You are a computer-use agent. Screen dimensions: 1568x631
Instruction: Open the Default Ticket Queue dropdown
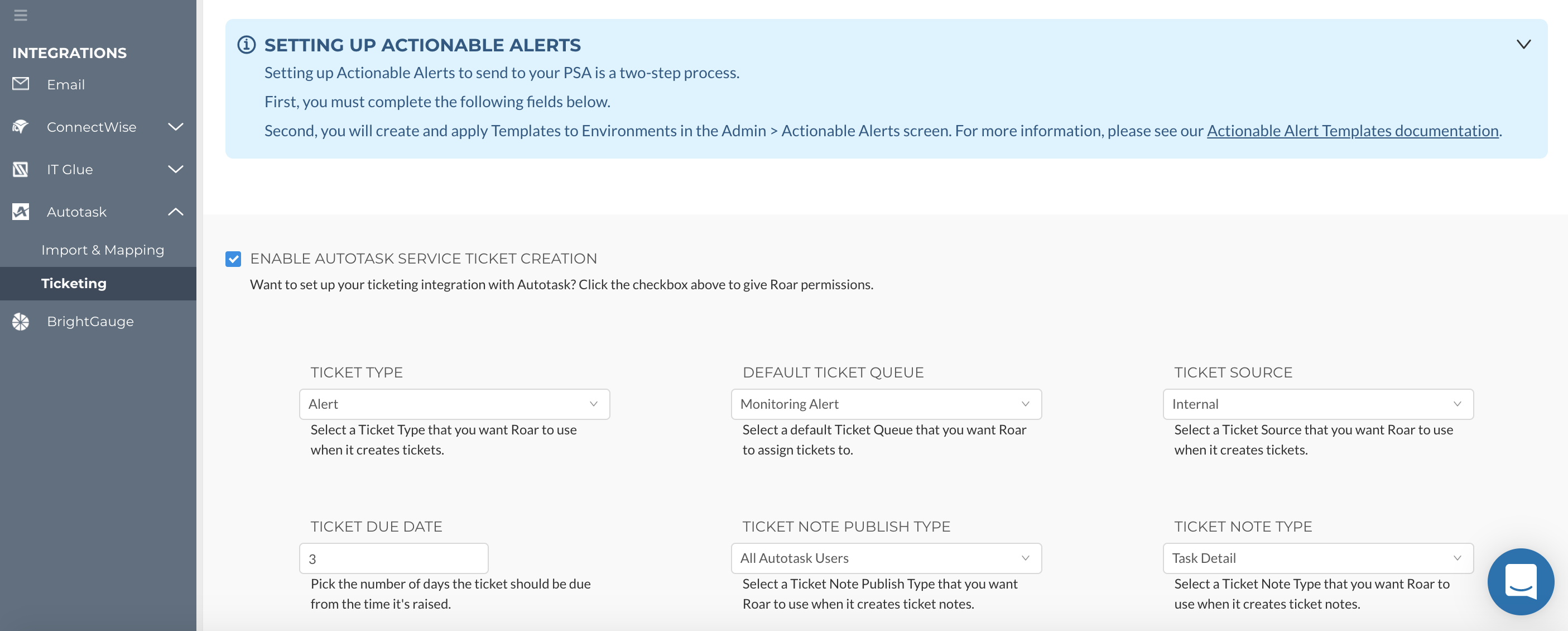click(x=886, y=404)
